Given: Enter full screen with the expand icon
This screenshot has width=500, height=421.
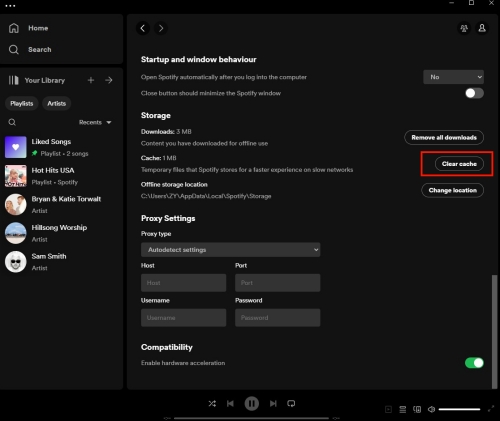Looking at the screenshot, I should [x=491, y=409].
